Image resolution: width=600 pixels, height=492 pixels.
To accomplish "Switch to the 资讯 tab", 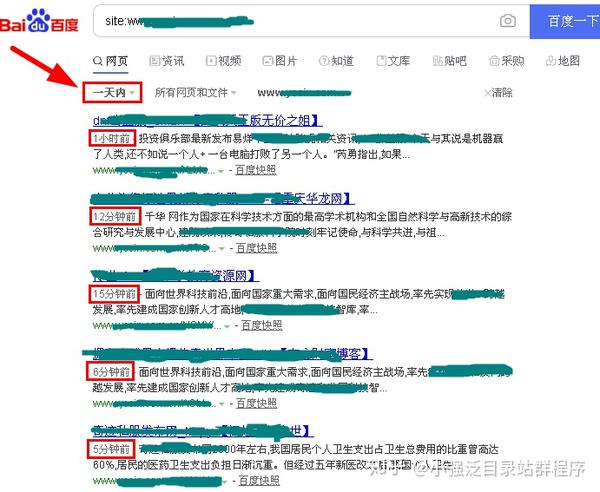I will [166, 61].
